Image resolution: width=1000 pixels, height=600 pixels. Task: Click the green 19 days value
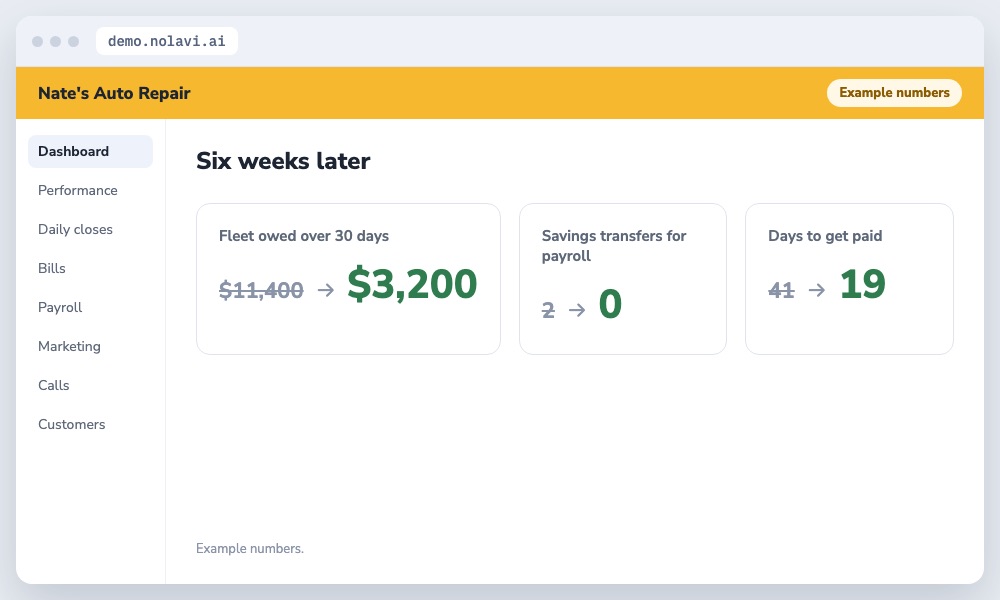point(863,284)
